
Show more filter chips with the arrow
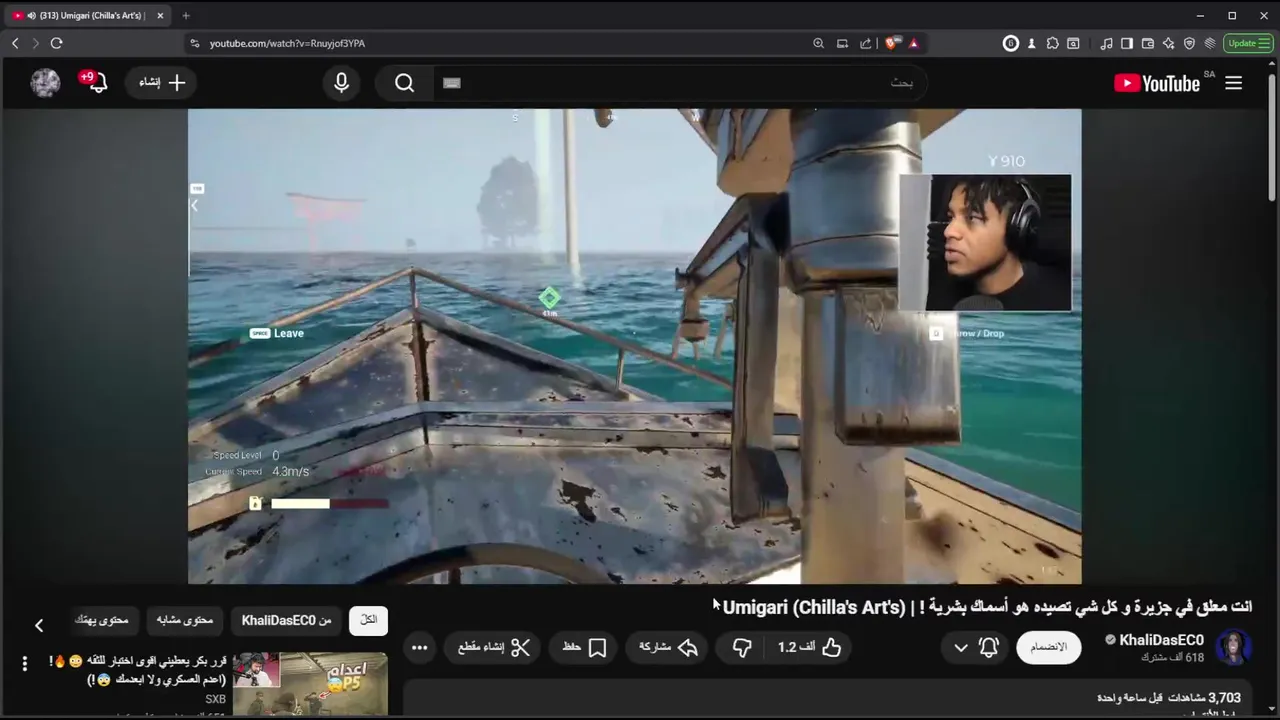pos(39,625)
